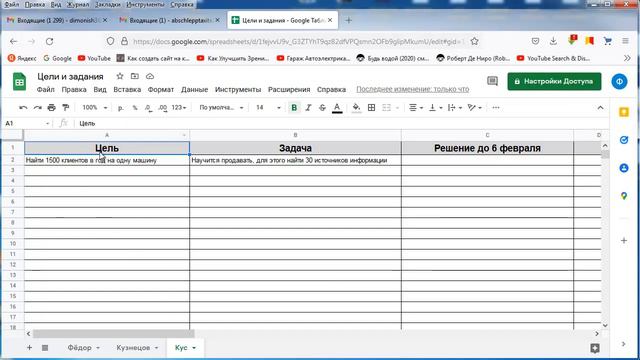Open vertical align dropdown
The image size is (640, 360).
[435, 108]
